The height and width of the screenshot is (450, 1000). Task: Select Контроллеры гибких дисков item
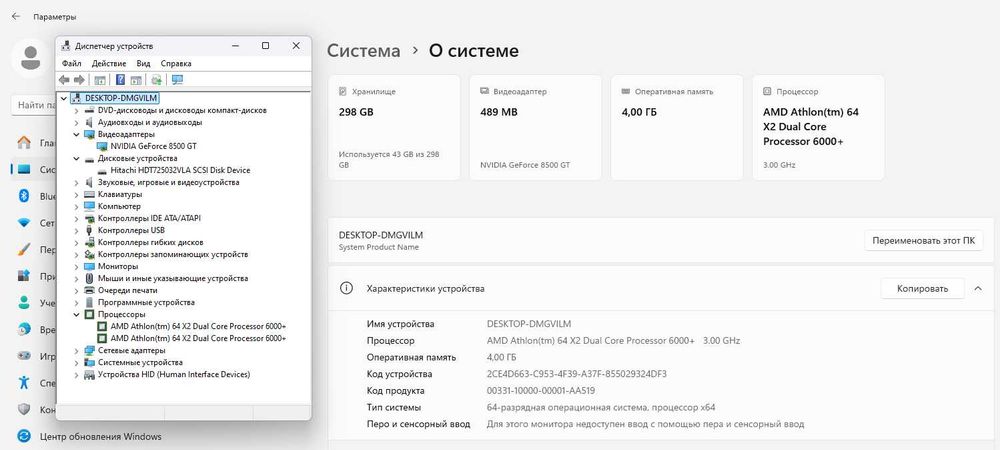(151, 242)
